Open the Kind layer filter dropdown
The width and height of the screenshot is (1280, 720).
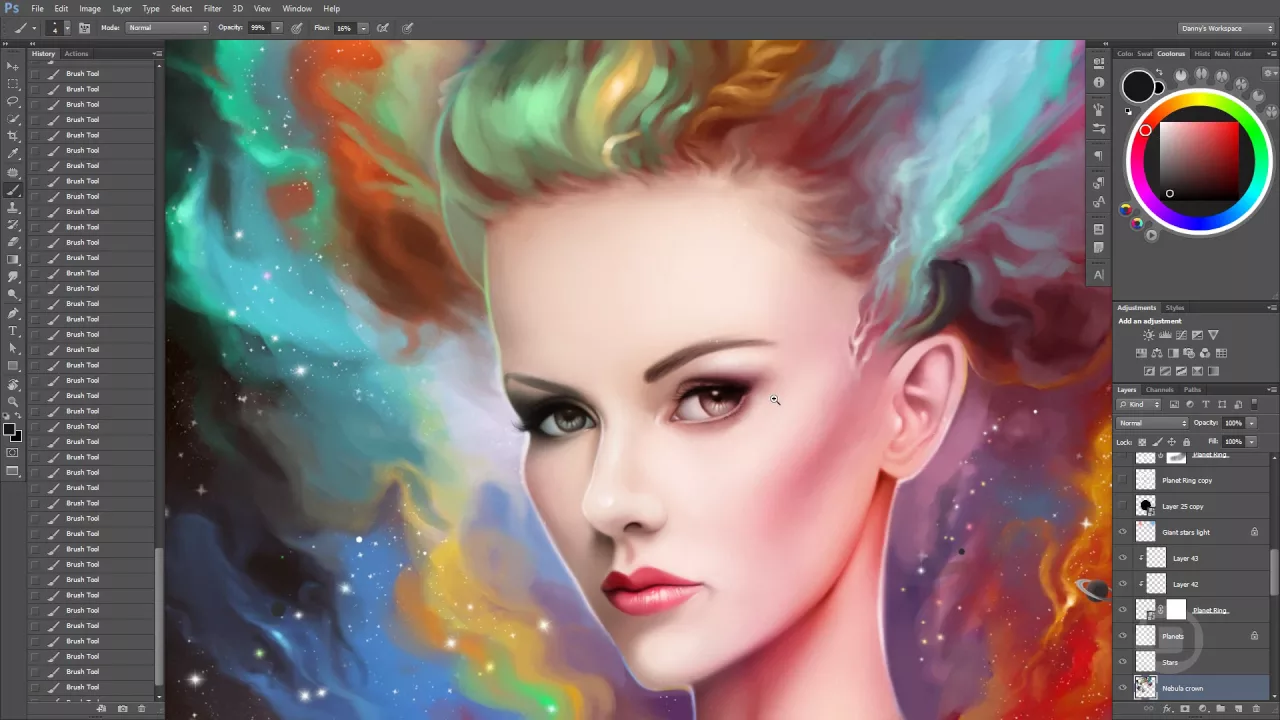[x=1140, y=405]
